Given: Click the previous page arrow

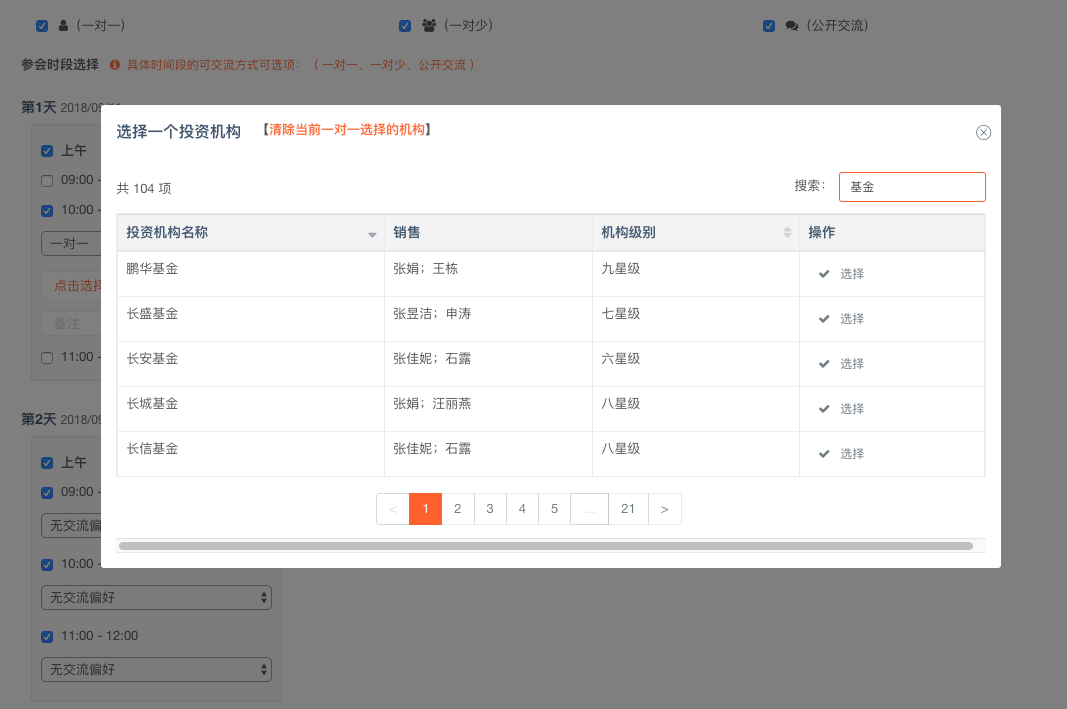Looking at the screenshot, I should coord(393,509).
